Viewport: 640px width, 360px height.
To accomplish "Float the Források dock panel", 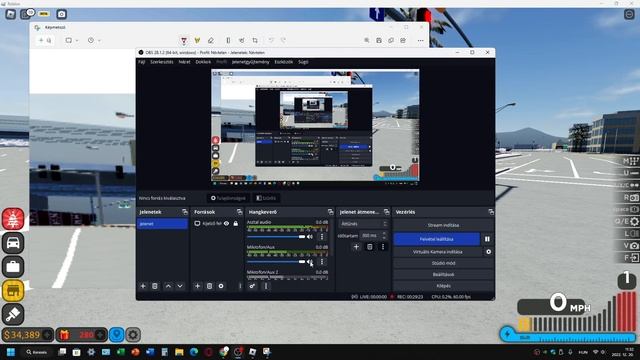I will coord(239,212).
